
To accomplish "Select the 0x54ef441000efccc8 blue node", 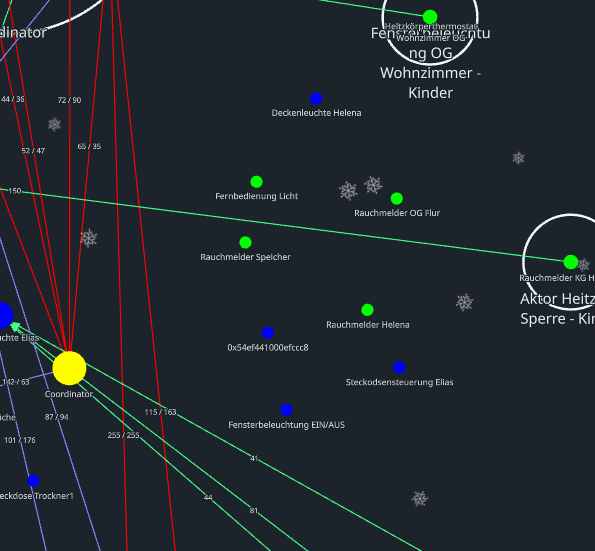I will 268,333.
